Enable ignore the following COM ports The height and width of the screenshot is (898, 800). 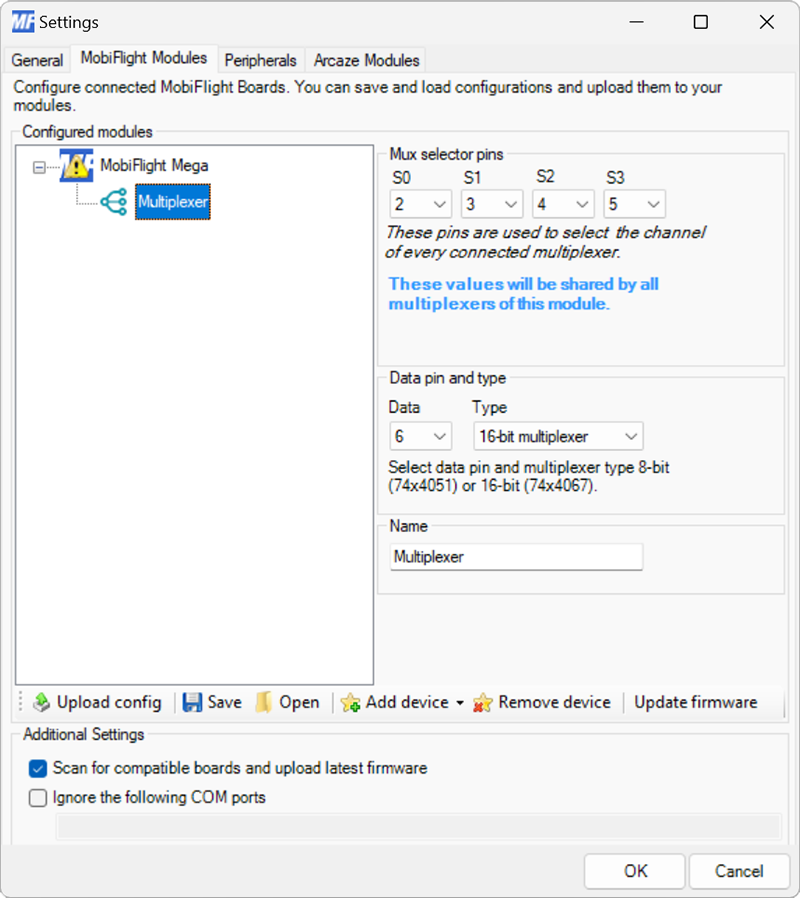coord(37,797)
